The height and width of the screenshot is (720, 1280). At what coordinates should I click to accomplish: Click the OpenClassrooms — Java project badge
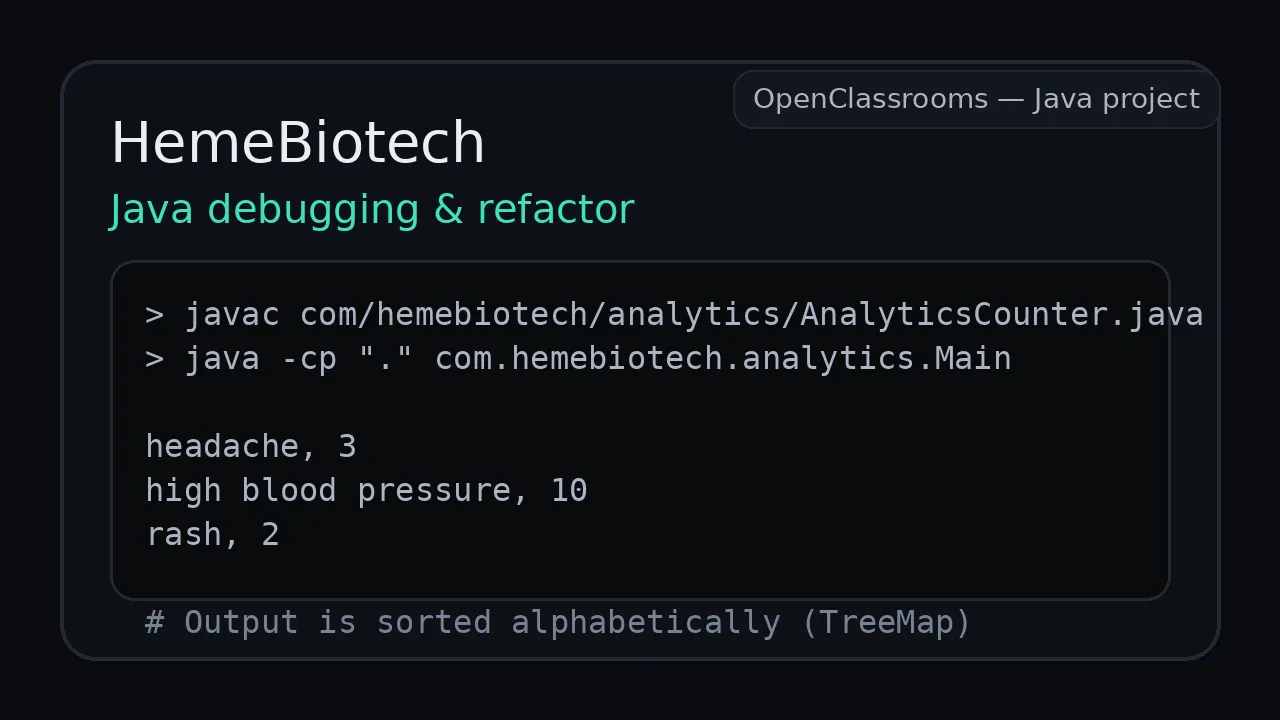976,99
